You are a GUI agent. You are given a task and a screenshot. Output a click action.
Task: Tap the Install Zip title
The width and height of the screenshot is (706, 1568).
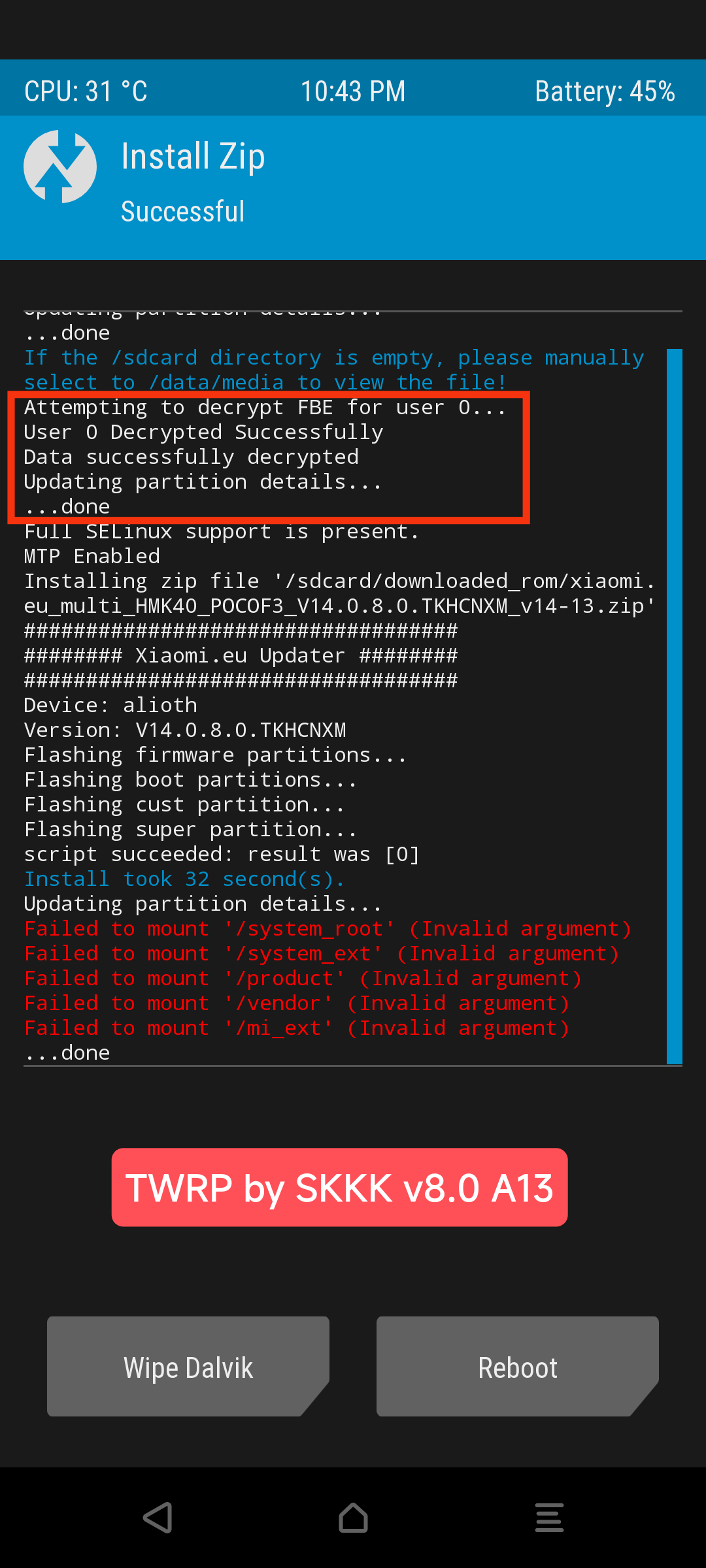point(193,157)
